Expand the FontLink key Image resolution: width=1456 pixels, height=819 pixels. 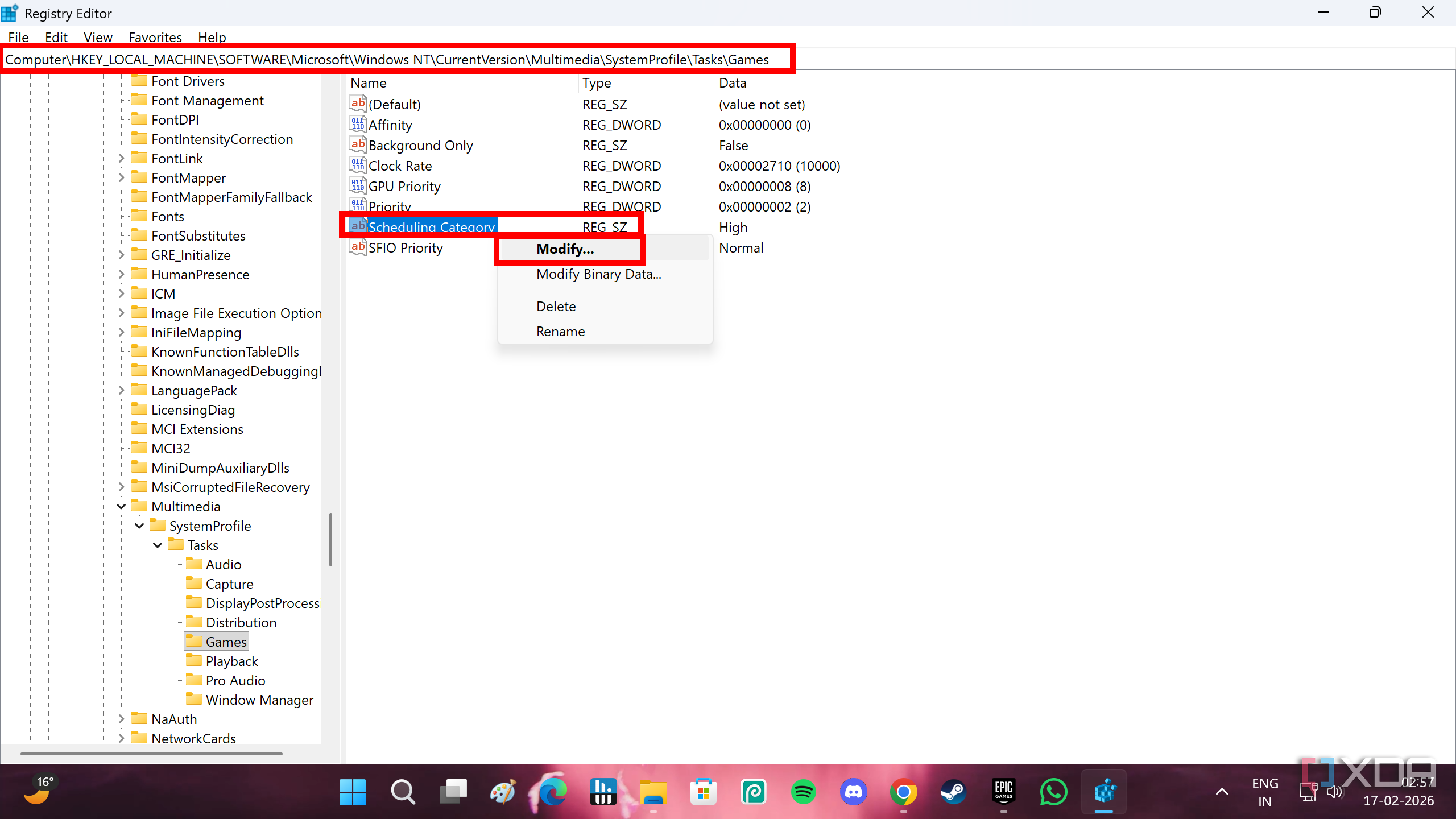pos(121,158)
